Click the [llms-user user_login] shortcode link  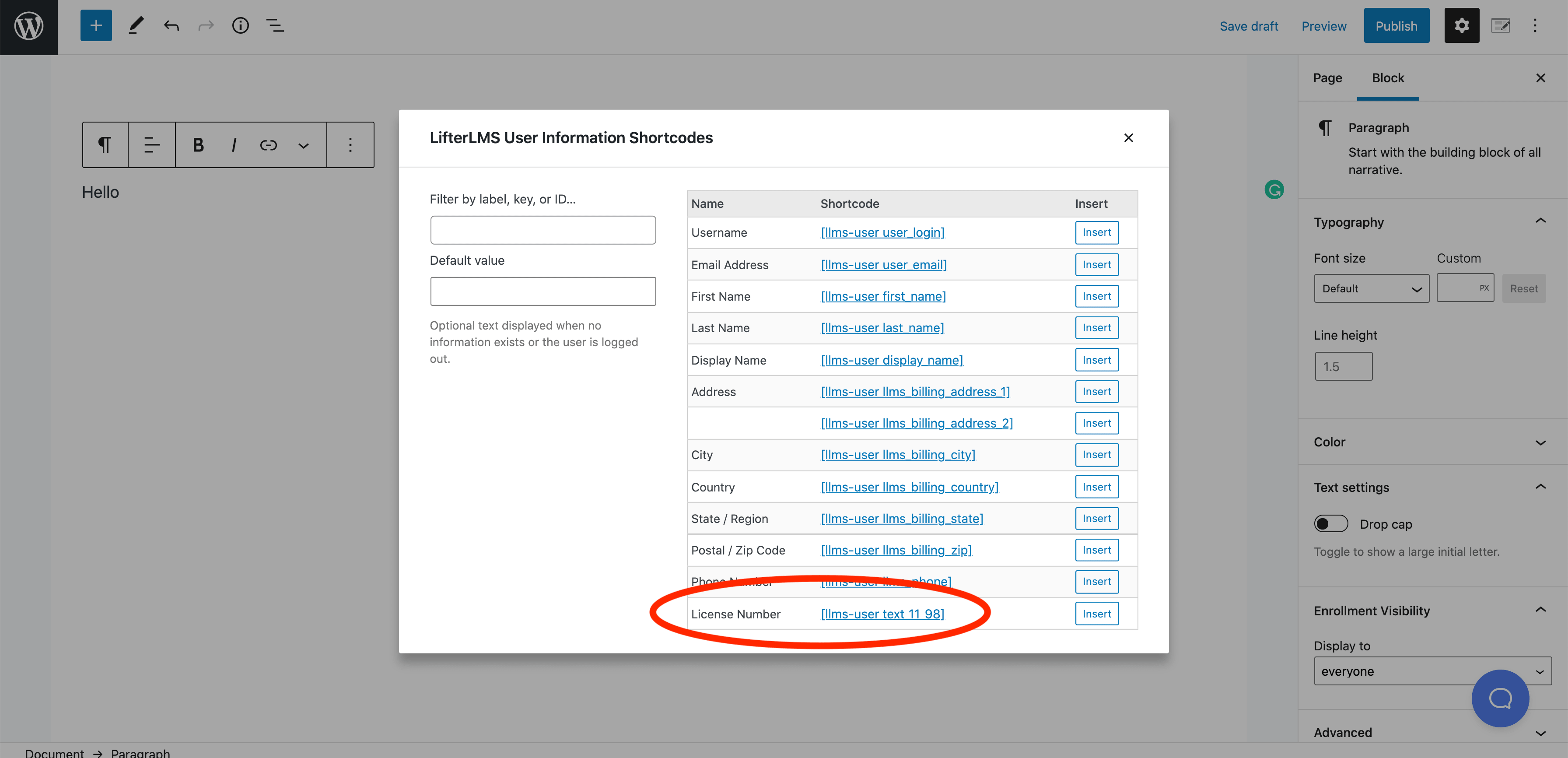coord(882,232)
